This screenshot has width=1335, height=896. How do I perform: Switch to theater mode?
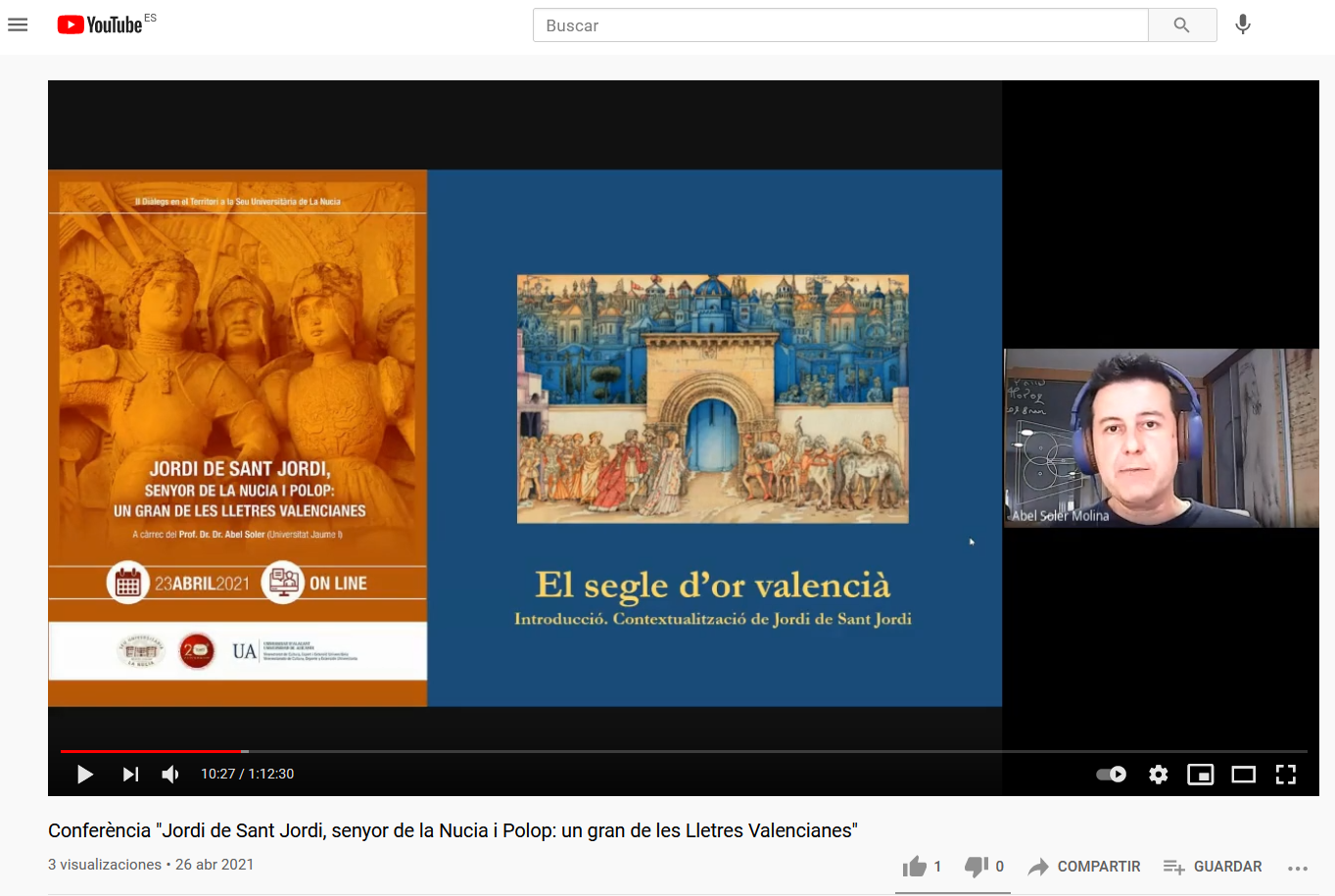[x=1244, y=775]
